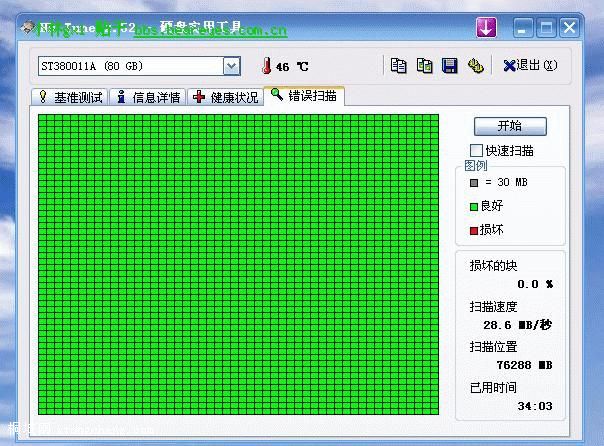Click the 0.0 % damaged blocks value
Image resolution: width=604 pixels, height=446 pixels.
point(535,284)
